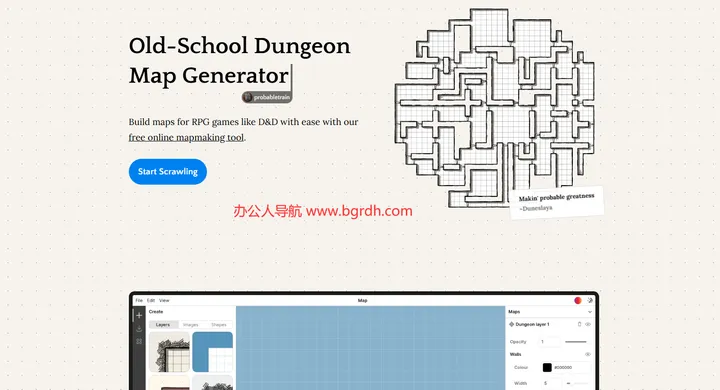
Task: Click the Maps panel heading
Action: [x=514, y=312]
